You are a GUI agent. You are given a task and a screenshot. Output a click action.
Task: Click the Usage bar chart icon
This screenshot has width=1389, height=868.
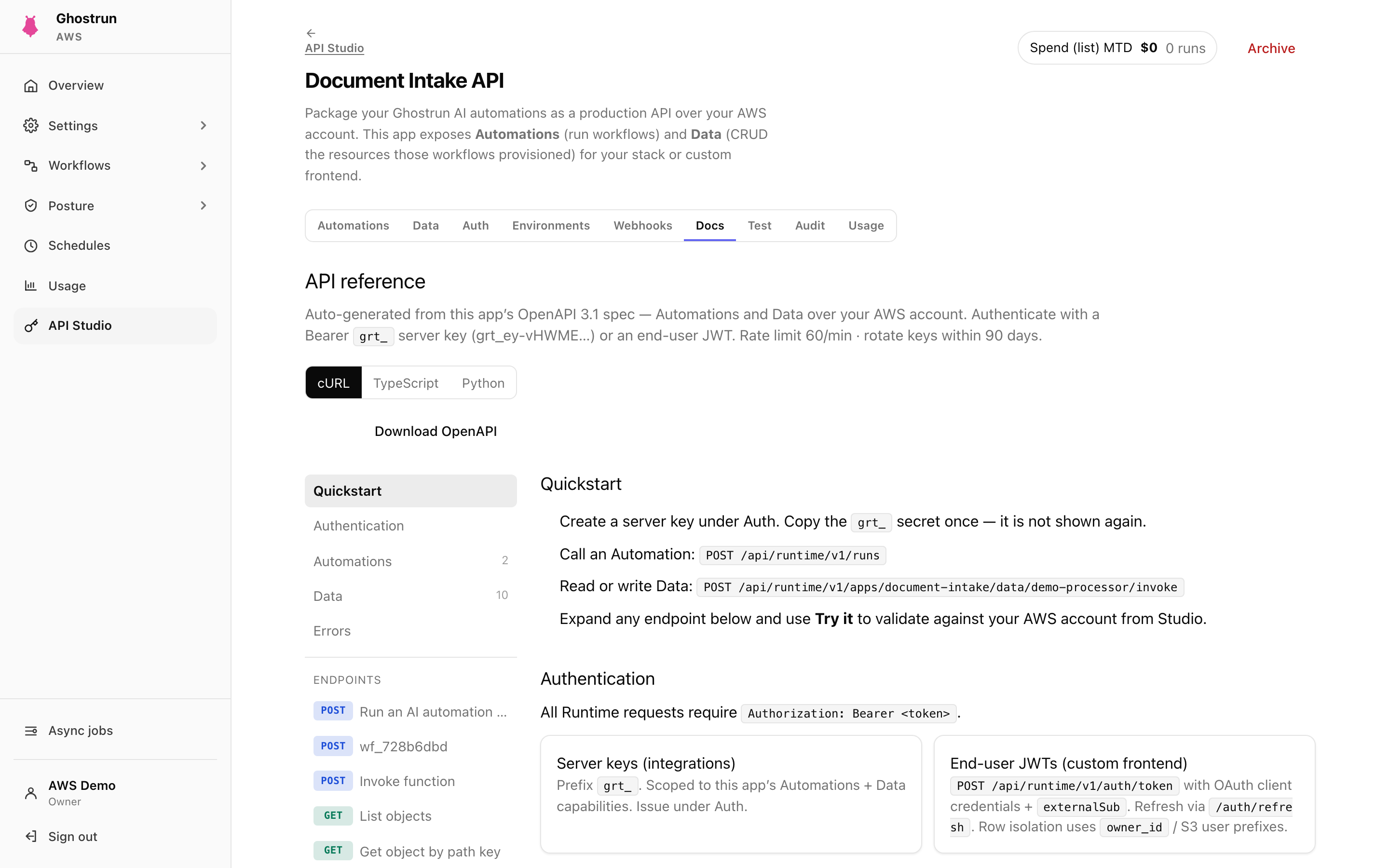click(31, 285)
